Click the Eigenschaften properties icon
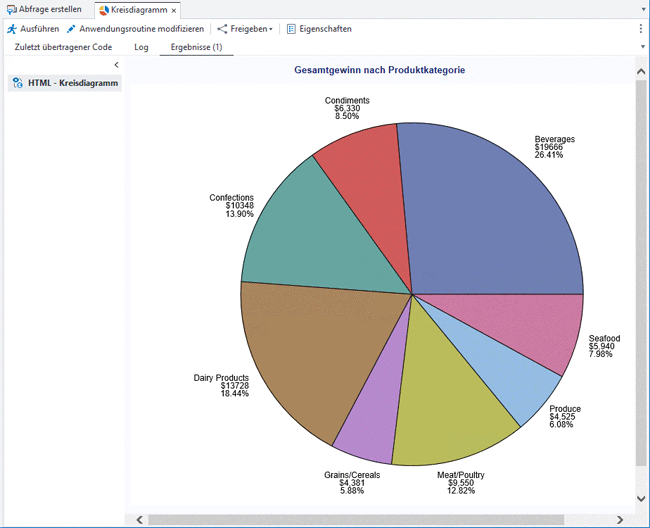The width and height of the screenshot is (650, 528). (x=291, y=29)
